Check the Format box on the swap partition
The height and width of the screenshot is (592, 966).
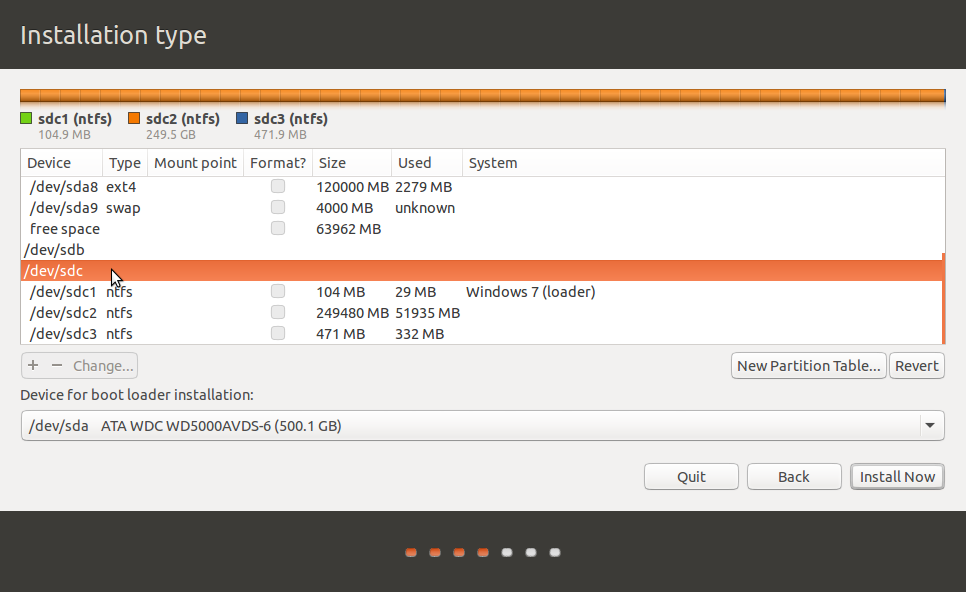pyautogui.click(x=277, y=206)
